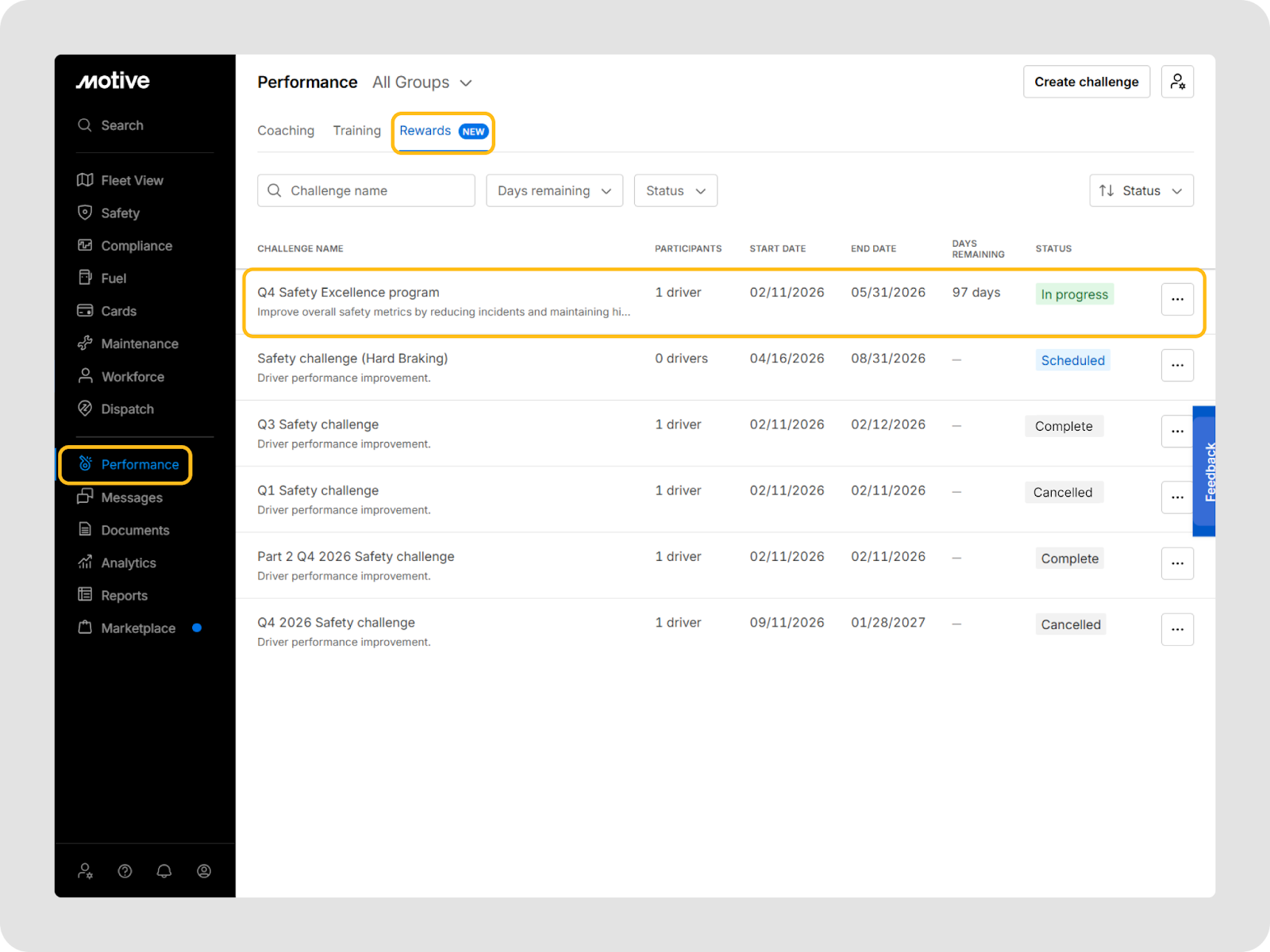Switch to the Training tab
This screenshot has height=952, width=1270.
(356, 131)
